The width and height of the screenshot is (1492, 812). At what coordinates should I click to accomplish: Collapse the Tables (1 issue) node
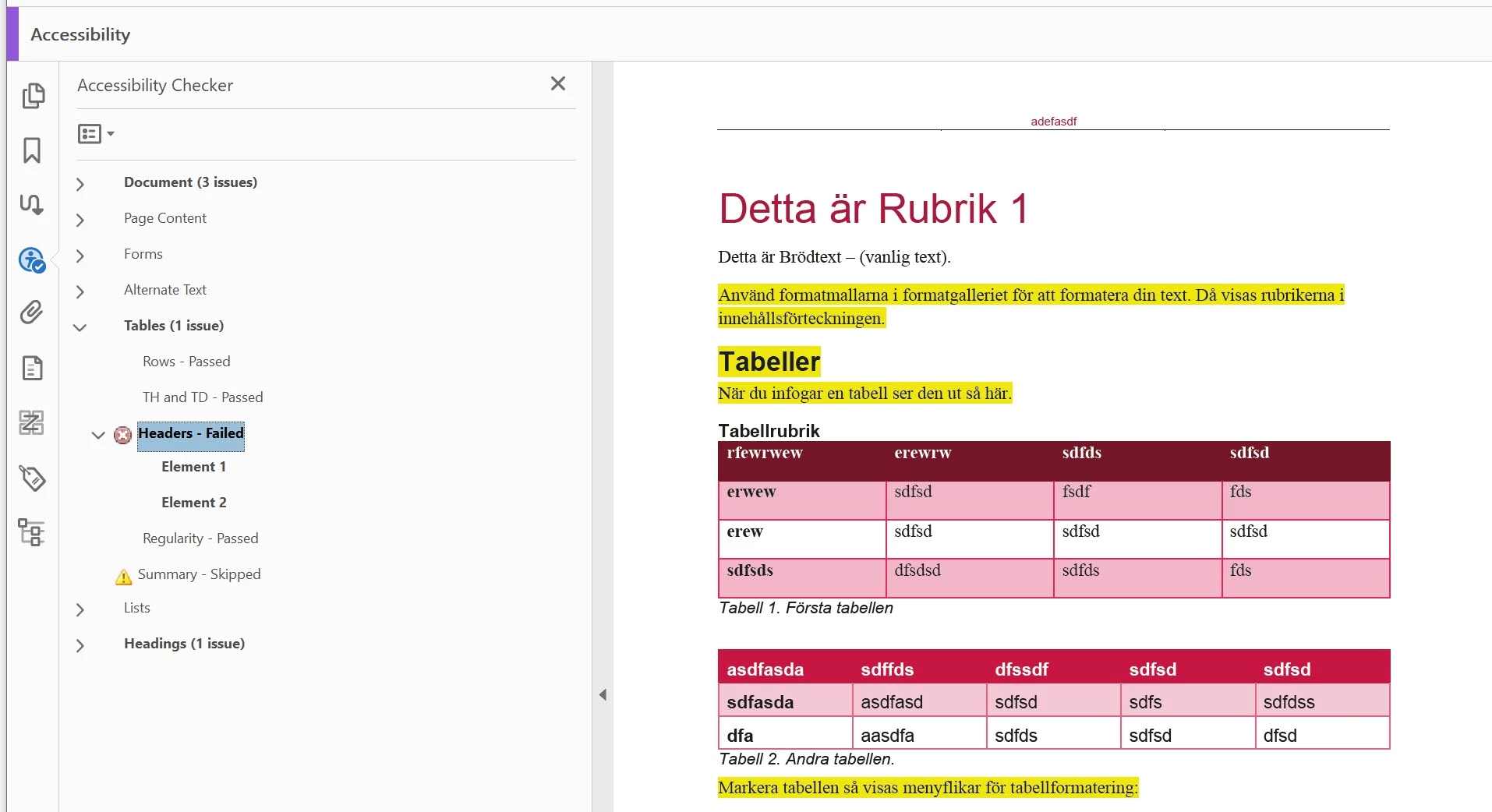coord(80,327)
